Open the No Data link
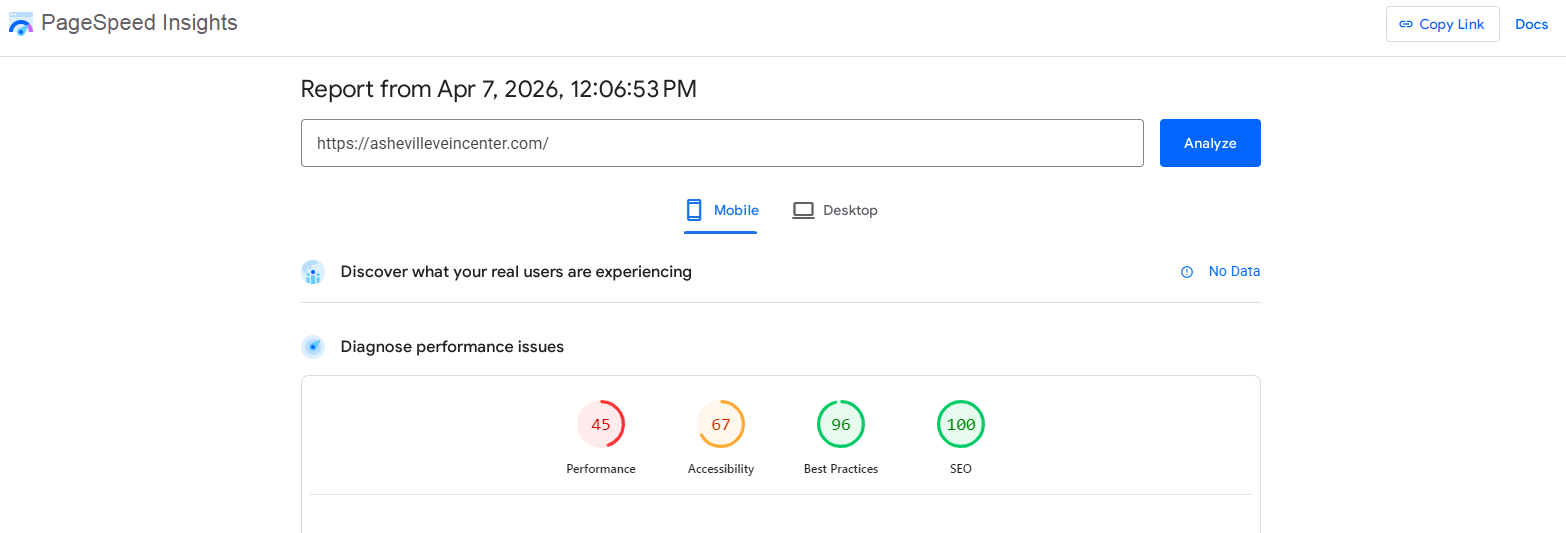Image resolution: width=1566 pixels, height=533 pixels. click(x=1234, y=271)
